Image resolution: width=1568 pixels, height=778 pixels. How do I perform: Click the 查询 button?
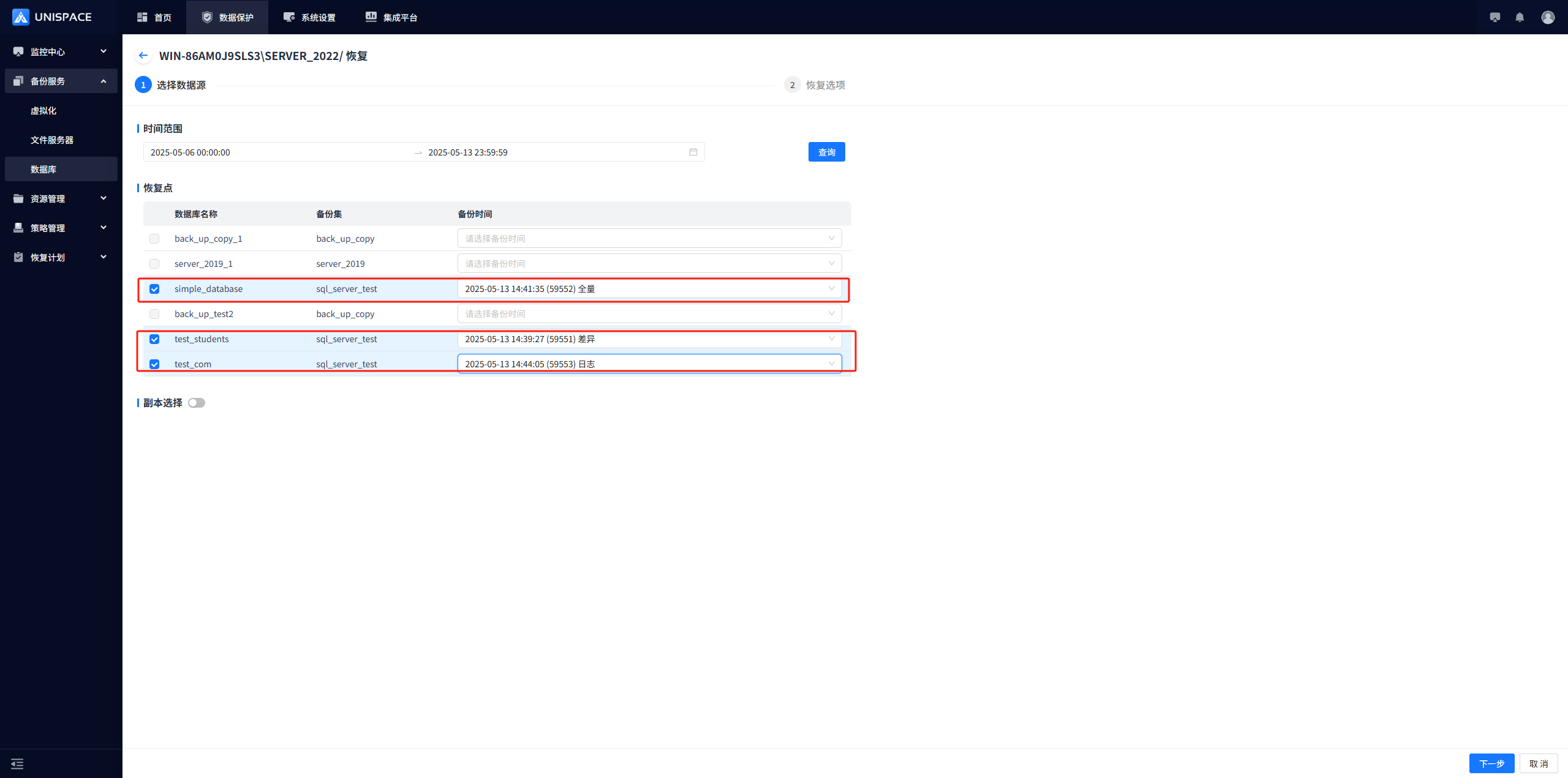coord(826,152)
